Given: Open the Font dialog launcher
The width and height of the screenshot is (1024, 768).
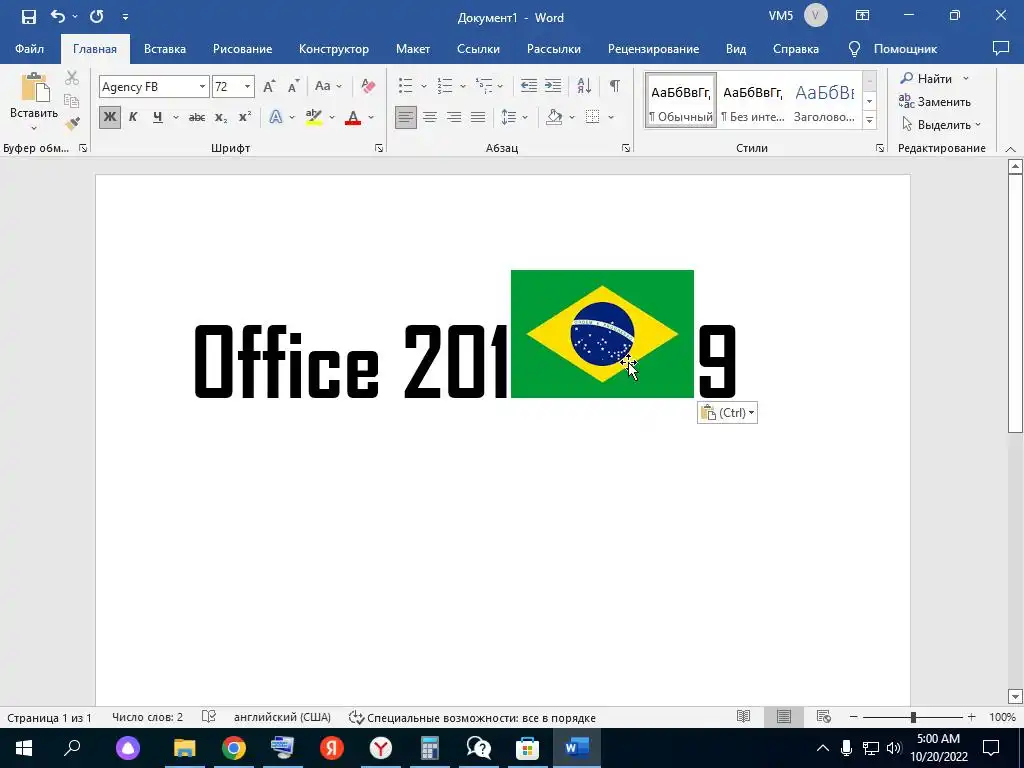Looking at the screenshot, I should 379,148.
